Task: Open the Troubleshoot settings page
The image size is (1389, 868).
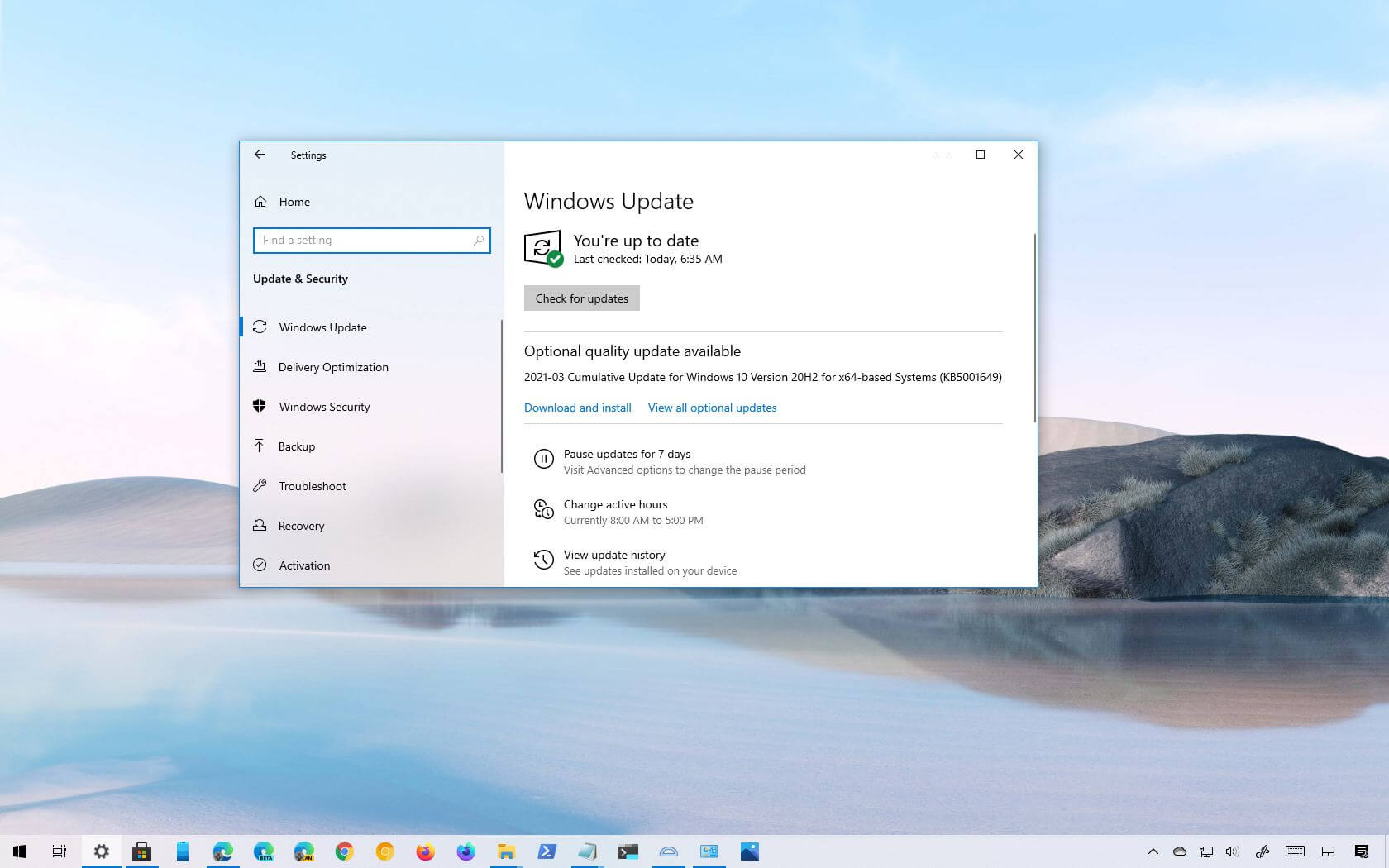Action: pos(313,486)
